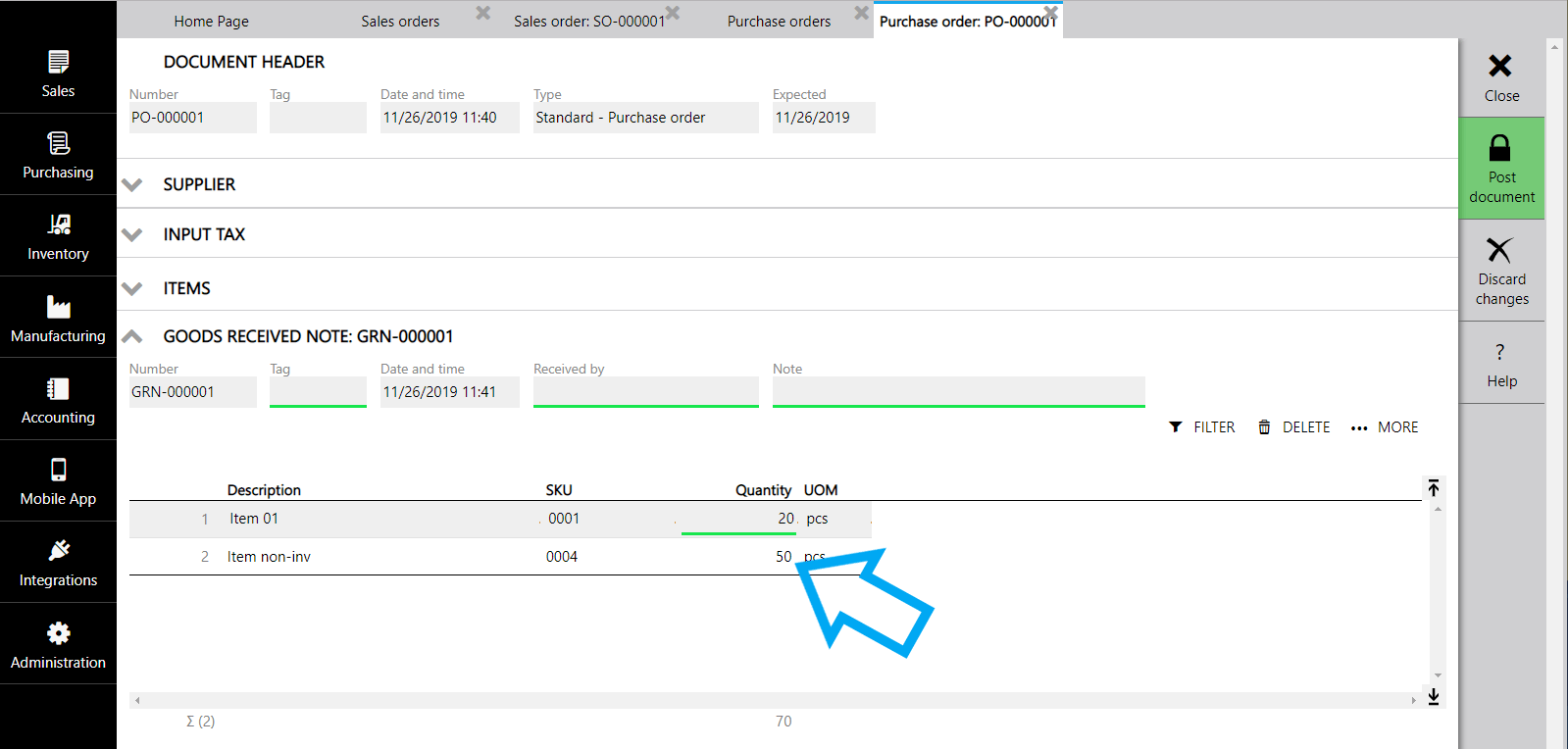Open the Inventory forklift icon
This screenshot has width=1568, height=749.
coord(58,225)
